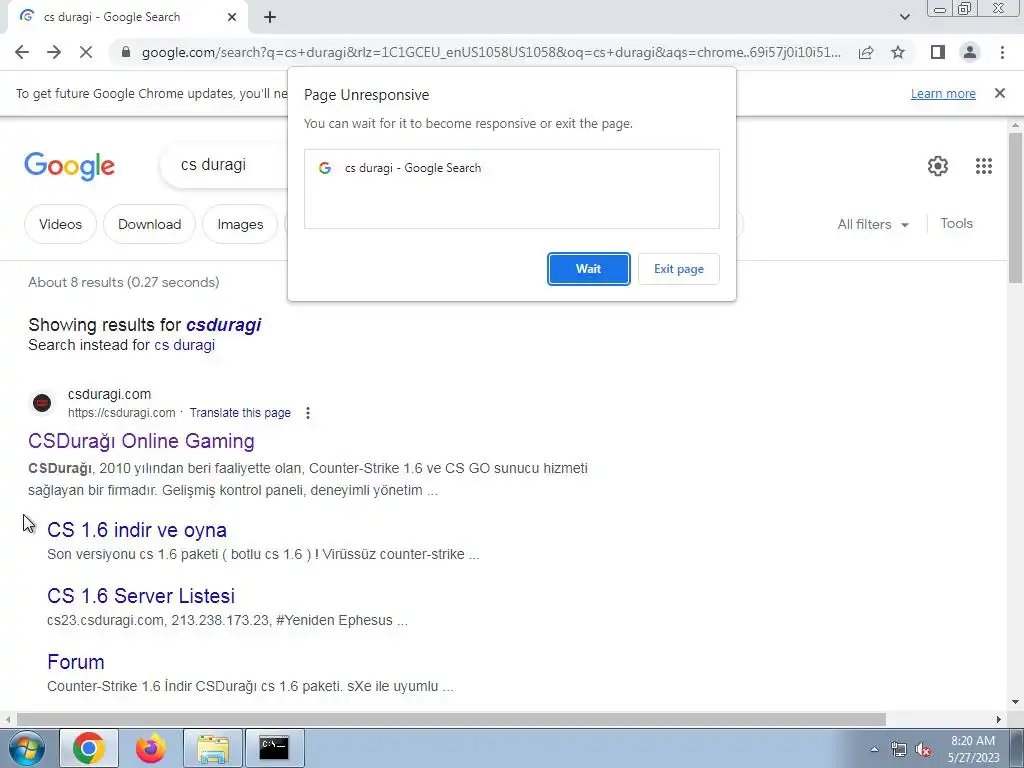1024x768 pixels.
Task: Open the three-dot menu for the csduragi.com result
Action: click(308, 413)
